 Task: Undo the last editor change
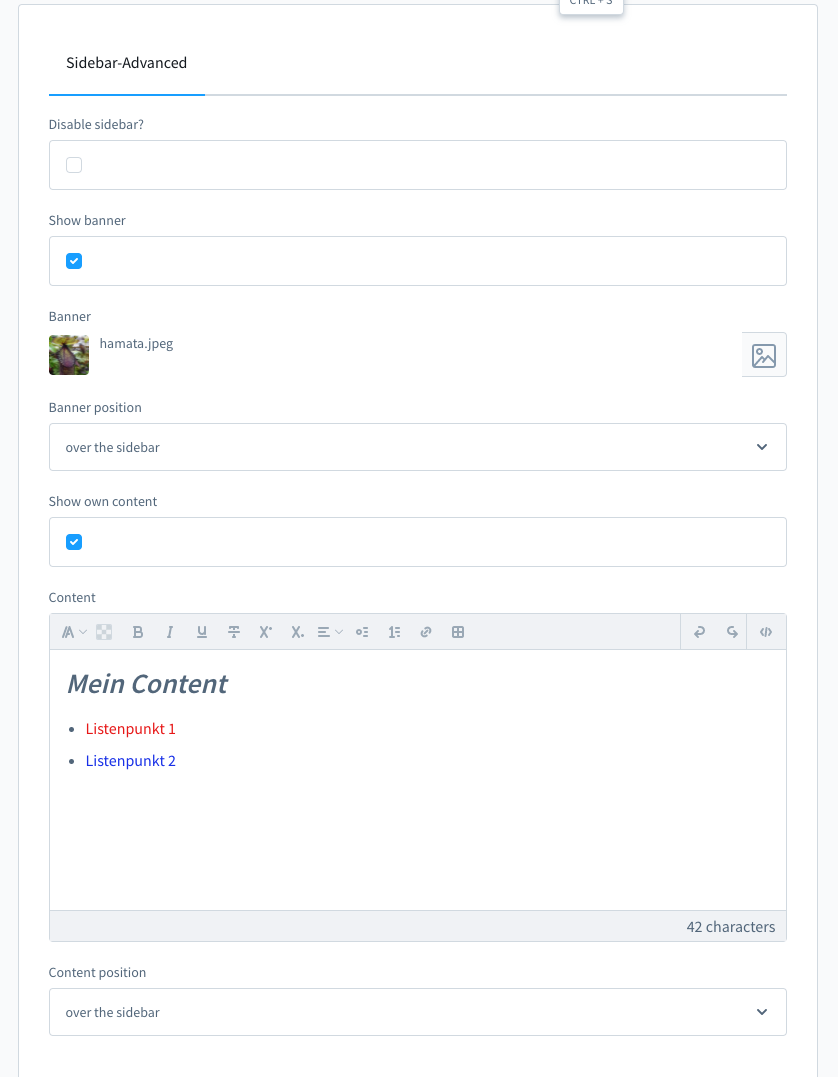699,632
